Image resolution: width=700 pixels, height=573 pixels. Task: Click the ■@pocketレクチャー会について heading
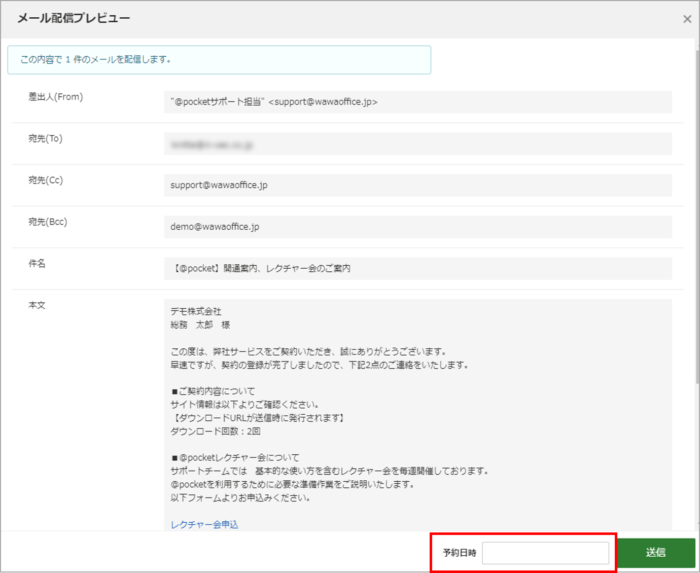click(x=235, y=458)
